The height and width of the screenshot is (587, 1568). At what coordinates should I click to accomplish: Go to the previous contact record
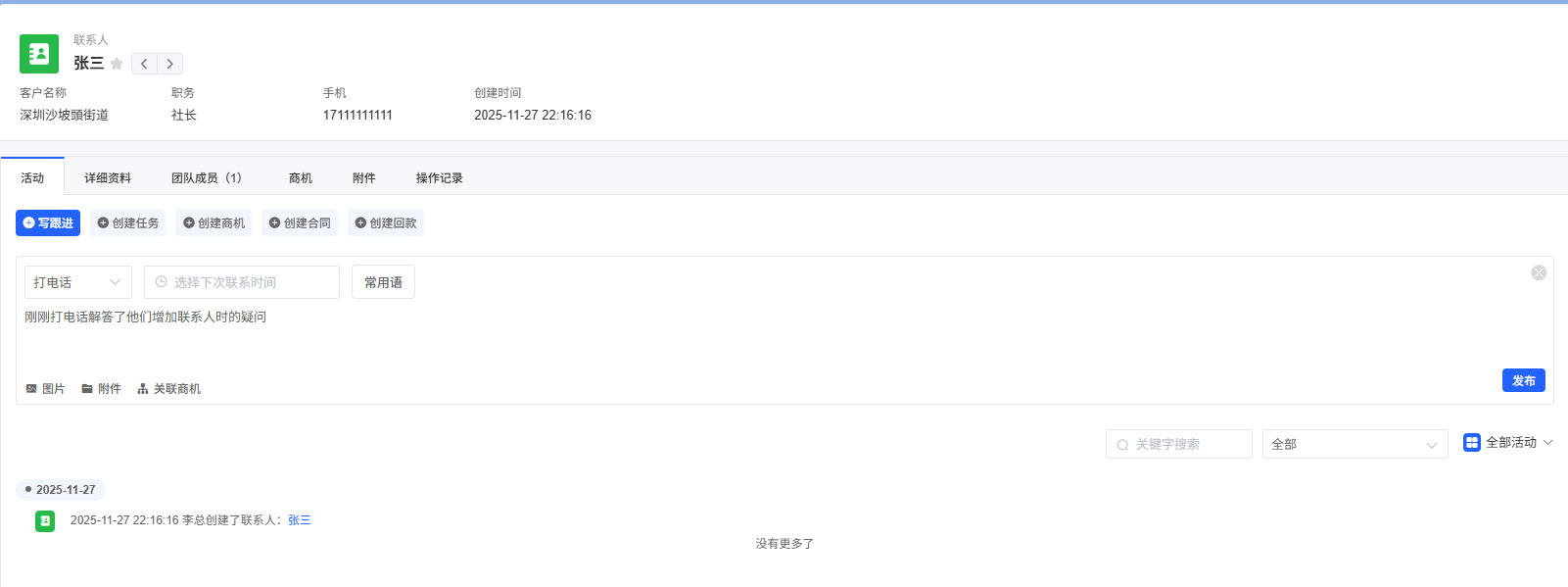[x=144, y=64]
